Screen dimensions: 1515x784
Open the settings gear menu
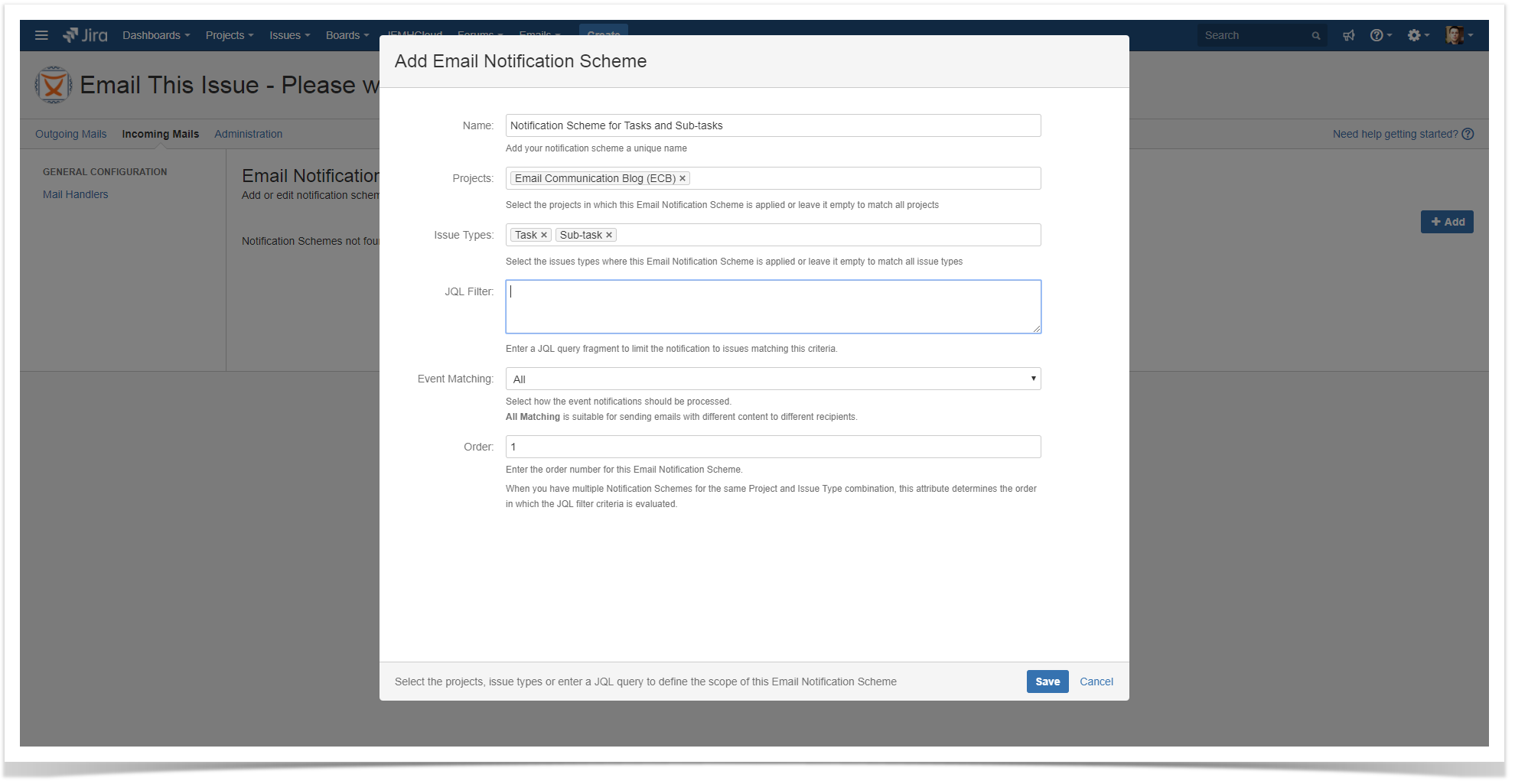(x=1418, y=35)
